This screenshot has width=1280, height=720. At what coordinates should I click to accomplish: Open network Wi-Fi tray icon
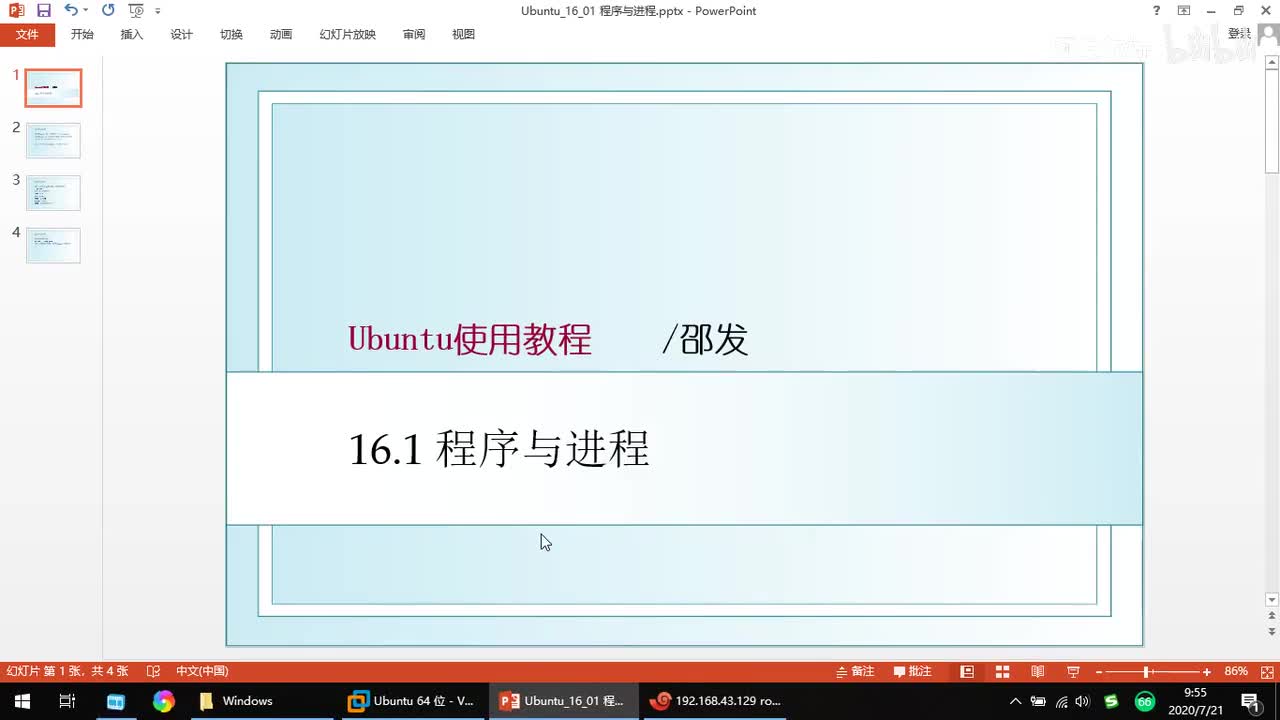pos(1062,701)
